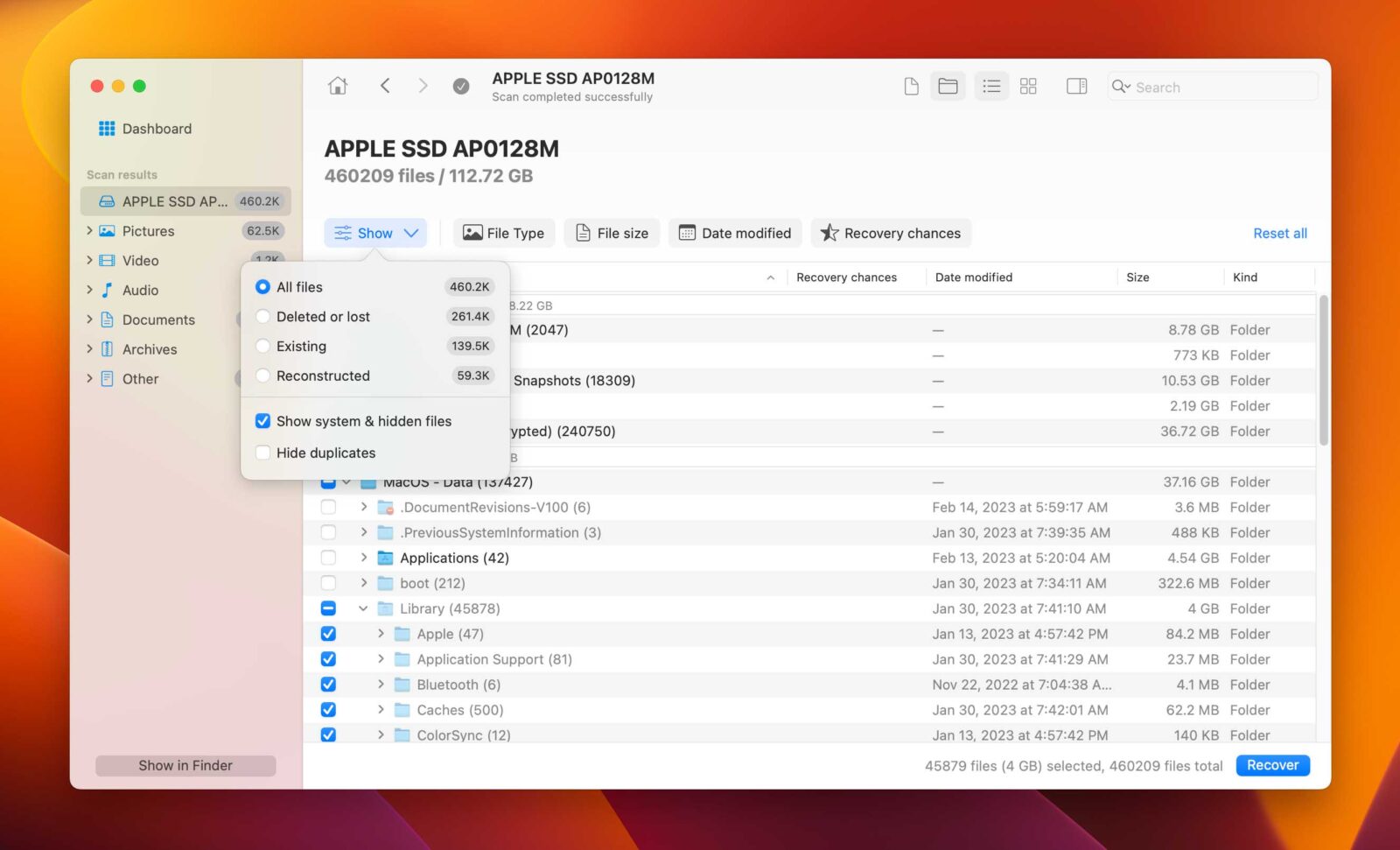Expand the Caches (500) folder

coord(381,710)
